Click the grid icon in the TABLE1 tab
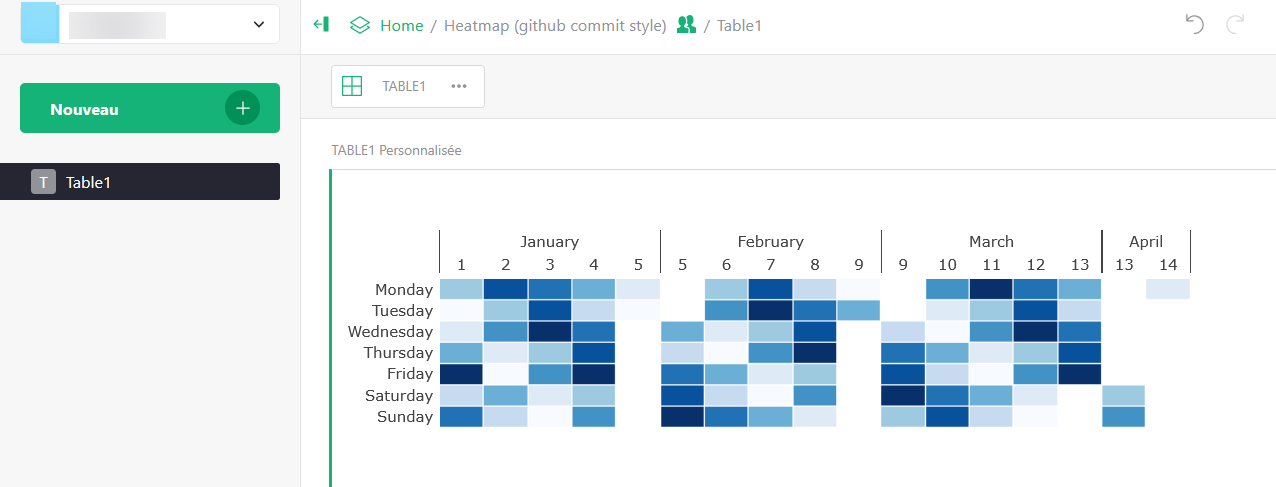 click(352, 86)
